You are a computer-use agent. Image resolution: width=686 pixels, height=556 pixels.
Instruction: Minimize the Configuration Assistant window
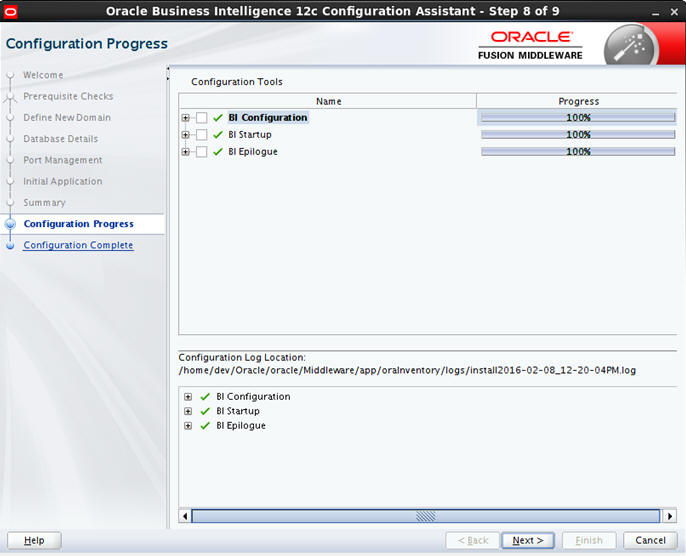click(x=655, y=12)
